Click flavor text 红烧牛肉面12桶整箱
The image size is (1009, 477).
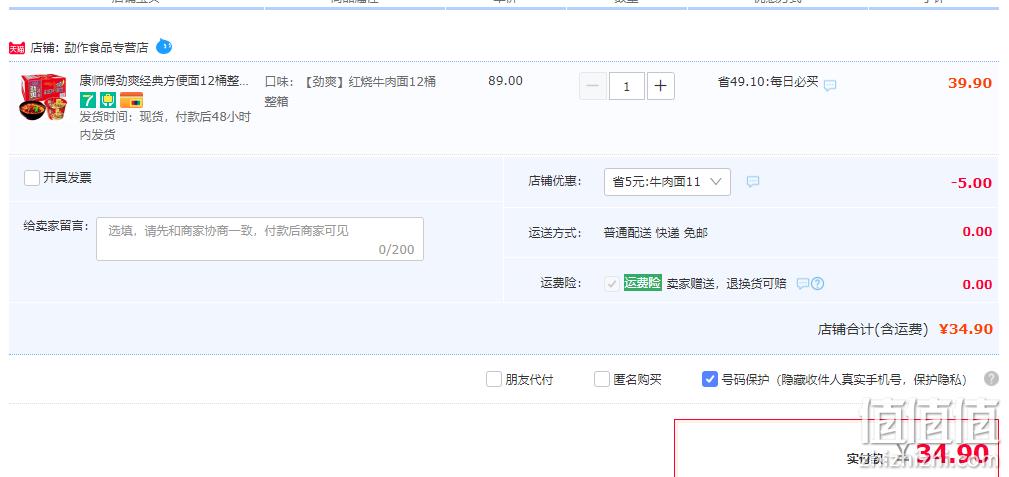click(x=350, y=91)
